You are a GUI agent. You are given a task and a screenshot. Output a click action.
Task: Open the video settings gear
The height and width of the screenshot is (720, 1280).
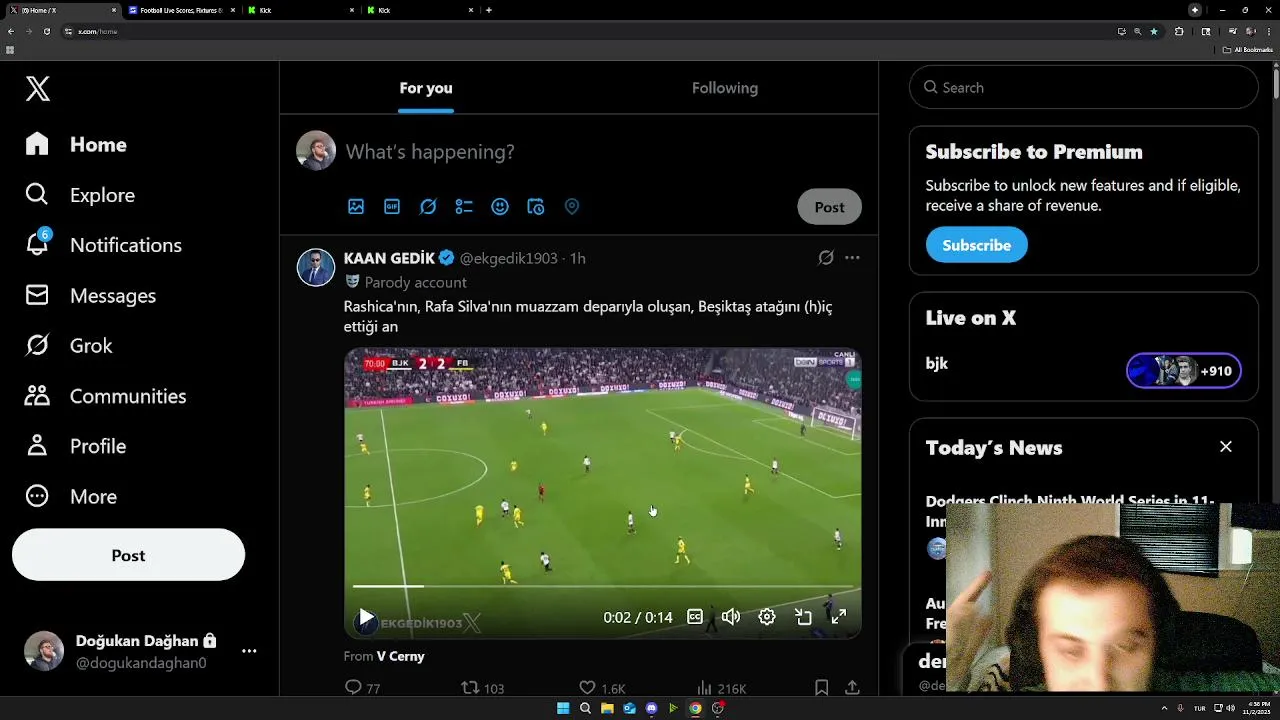pos(767,617)
